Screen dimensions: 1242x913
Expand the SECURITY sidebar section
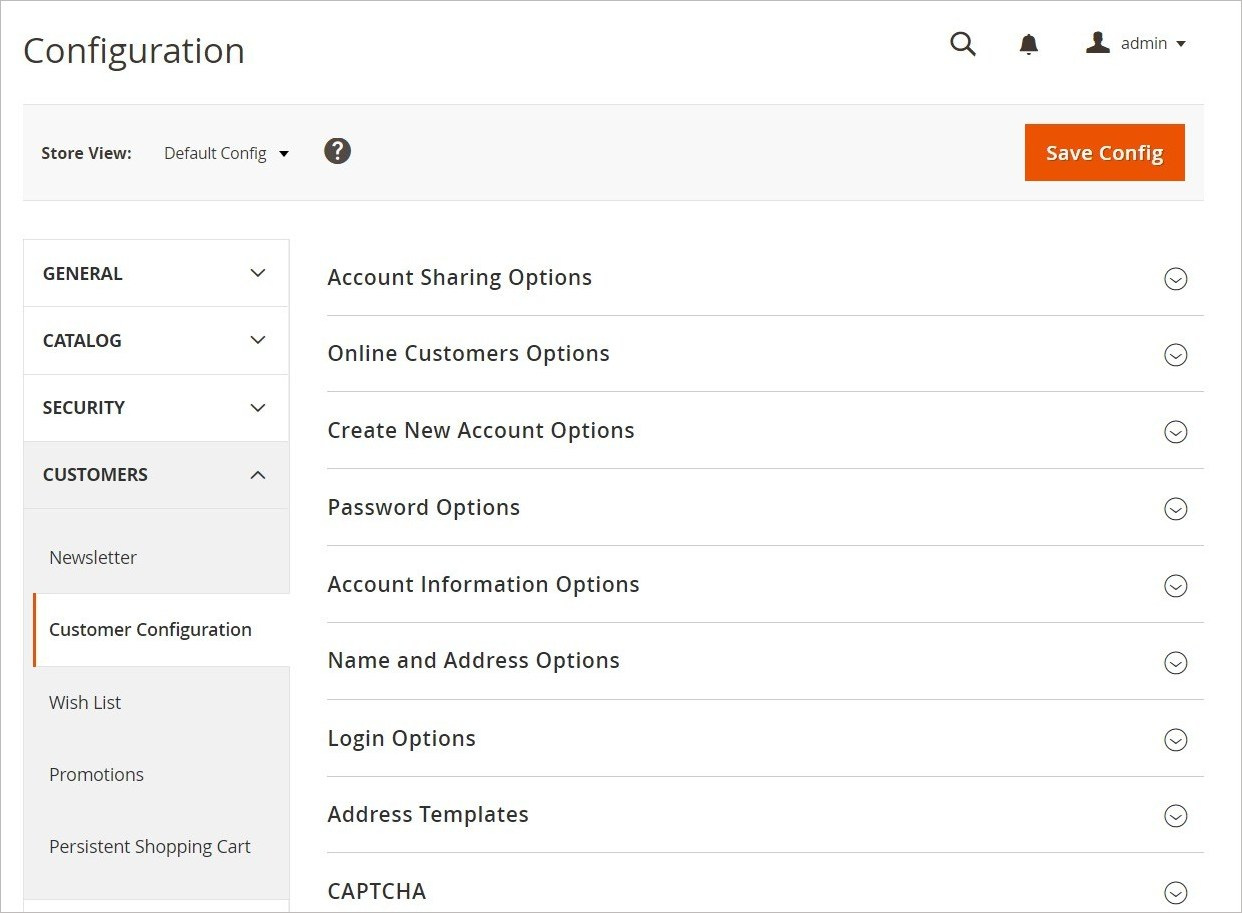156,407
